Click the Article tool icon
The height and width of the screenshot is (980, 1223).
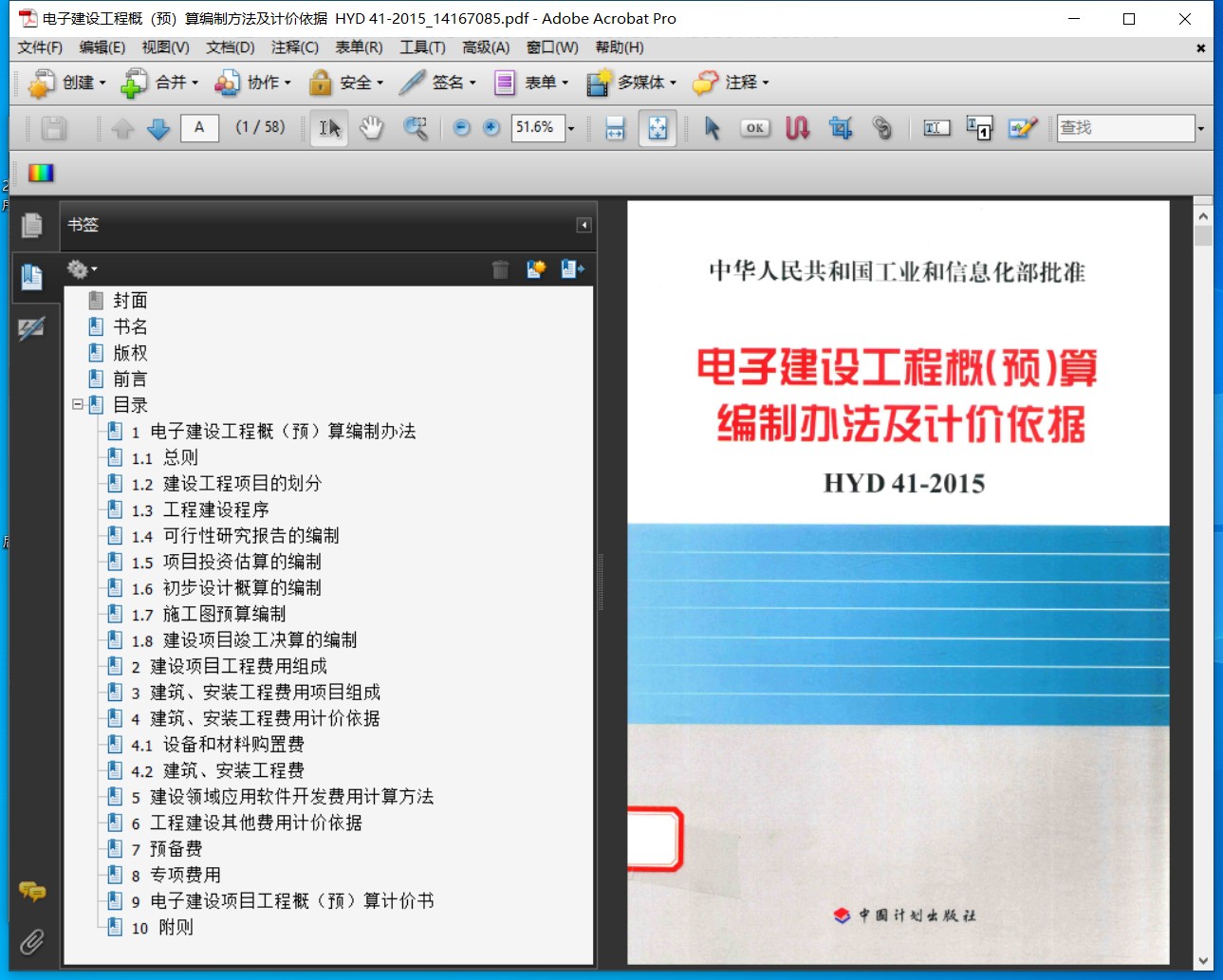(798, 128)
